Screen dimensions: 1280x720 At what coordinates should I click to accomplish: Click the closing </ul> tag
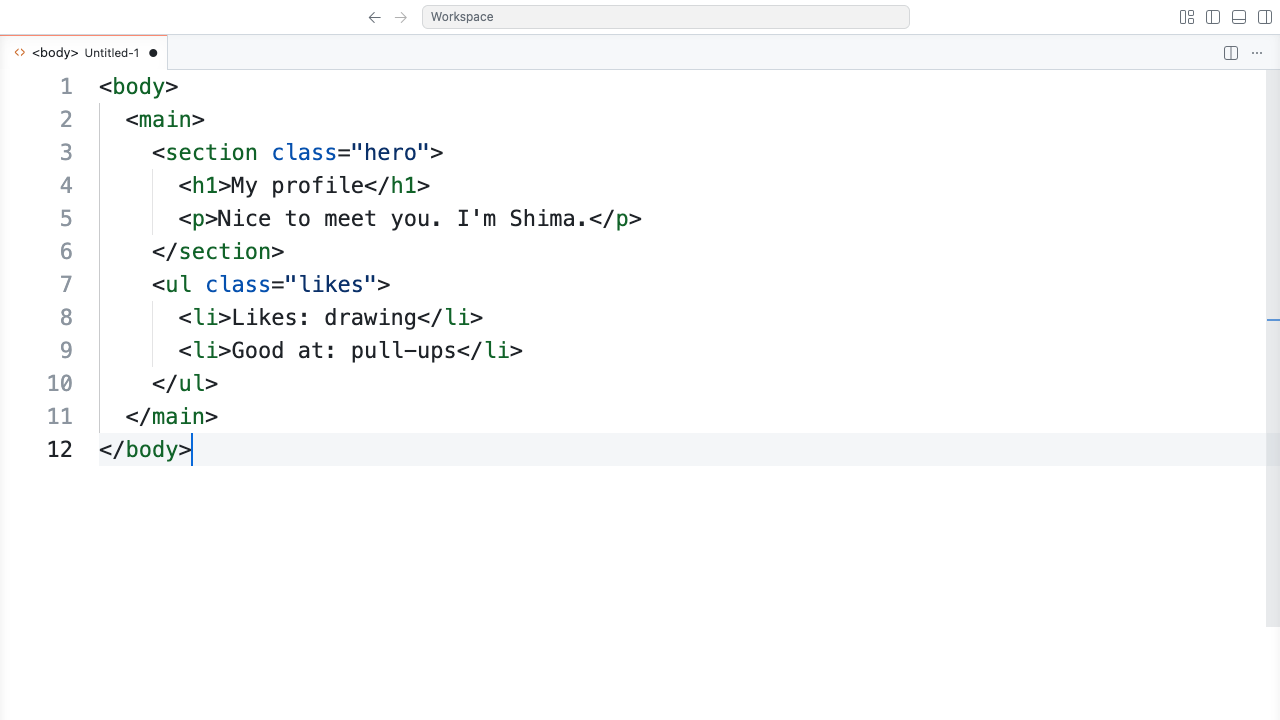click(185, 384)
